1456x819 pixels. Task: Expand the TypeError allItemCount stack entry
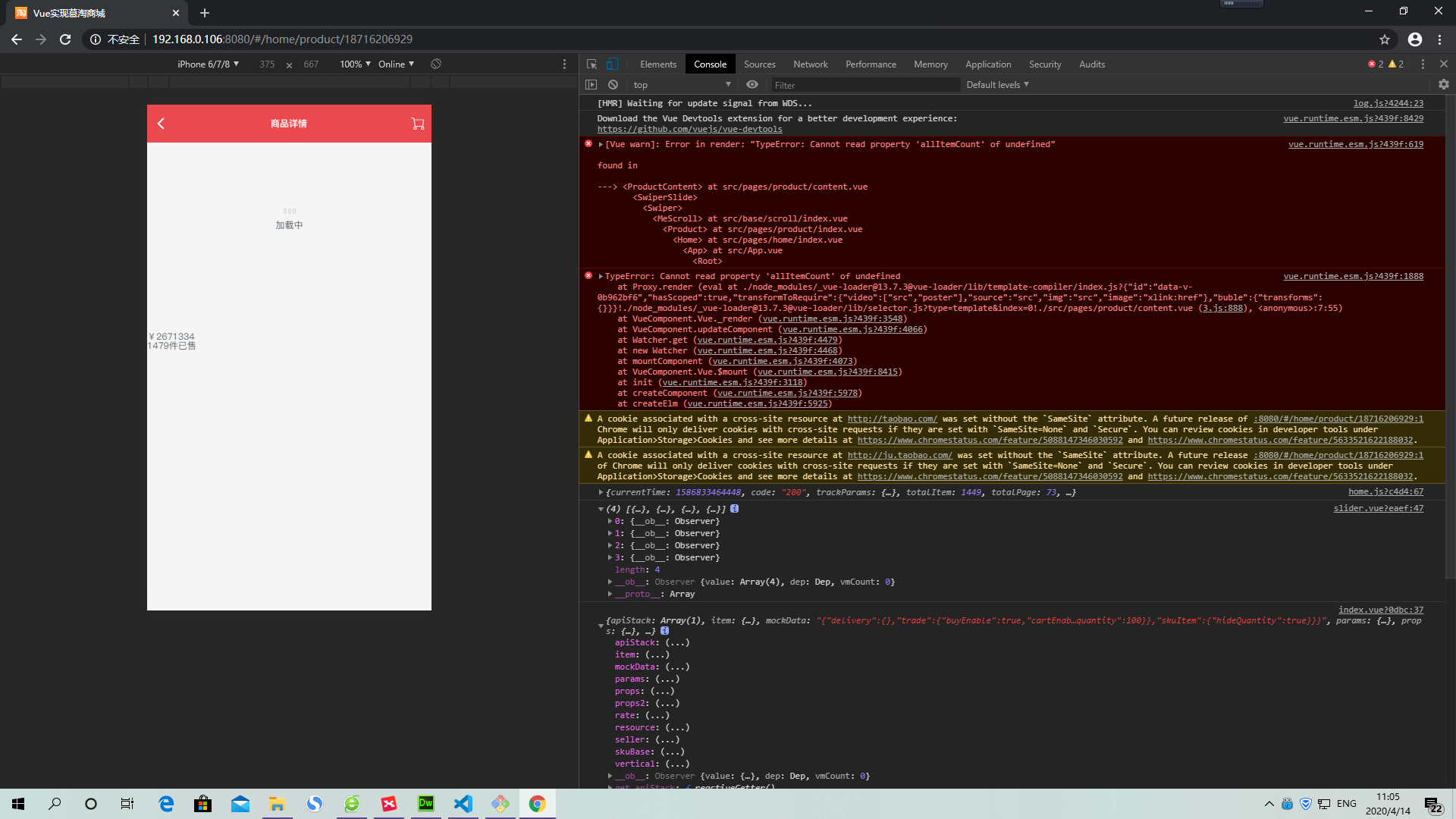tap(601, 276)
